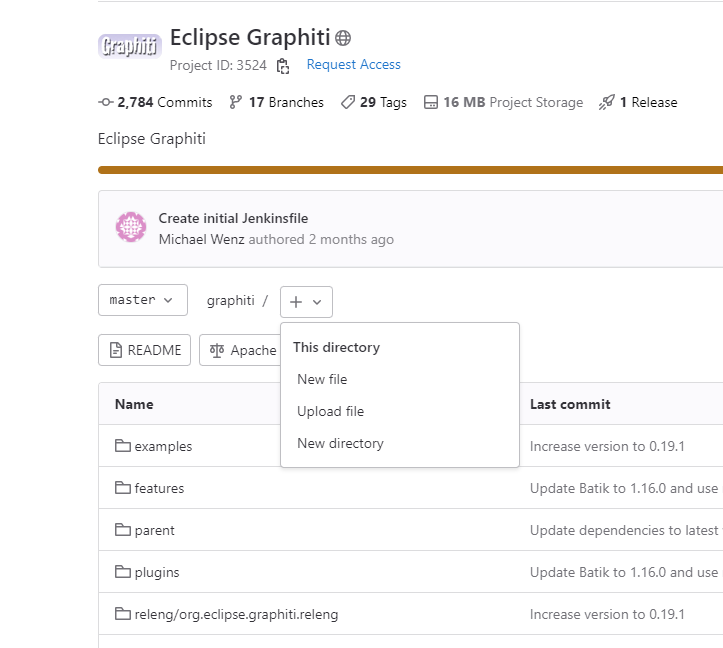Click the Eclipse Graphiti project title
The width and height of the screenshot is (723, 648).
tap(250, 37)
